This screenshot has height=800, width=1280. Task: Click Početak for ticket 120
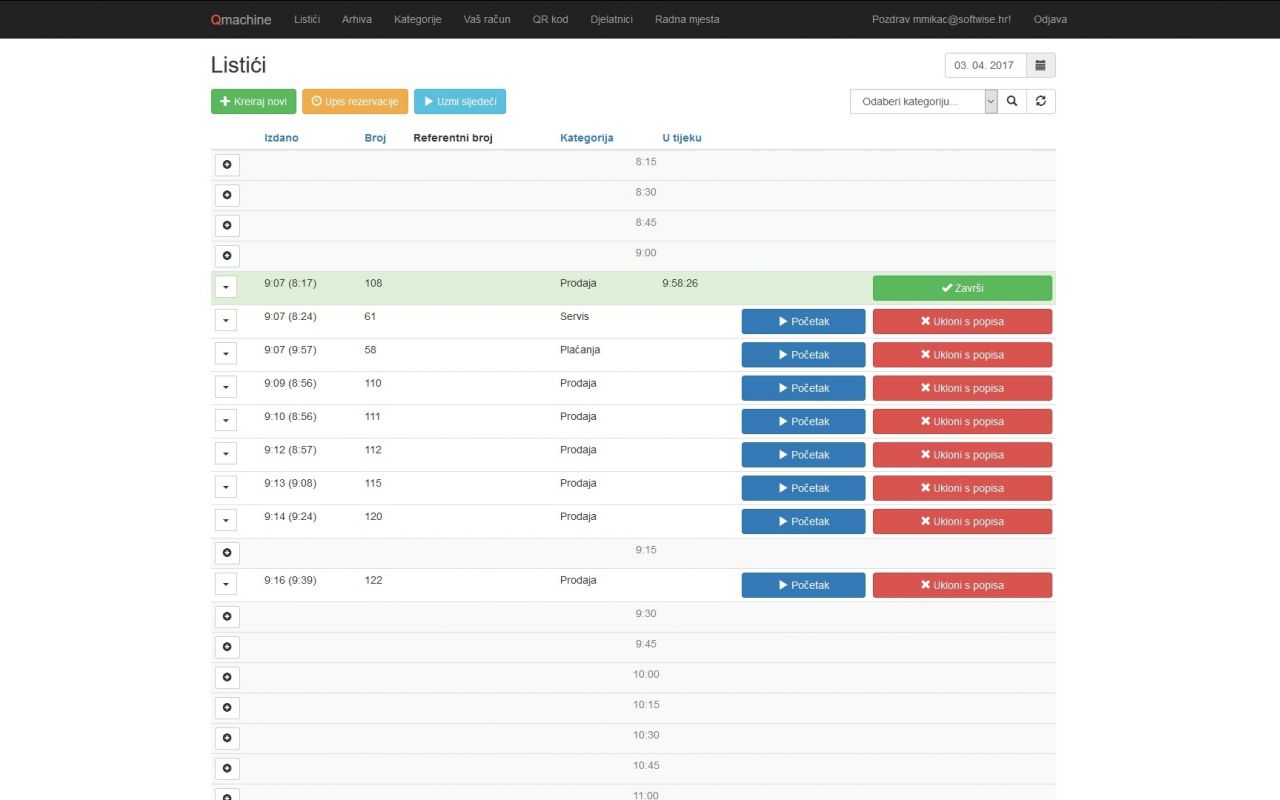pyautogui.click(x=803, y=521)
